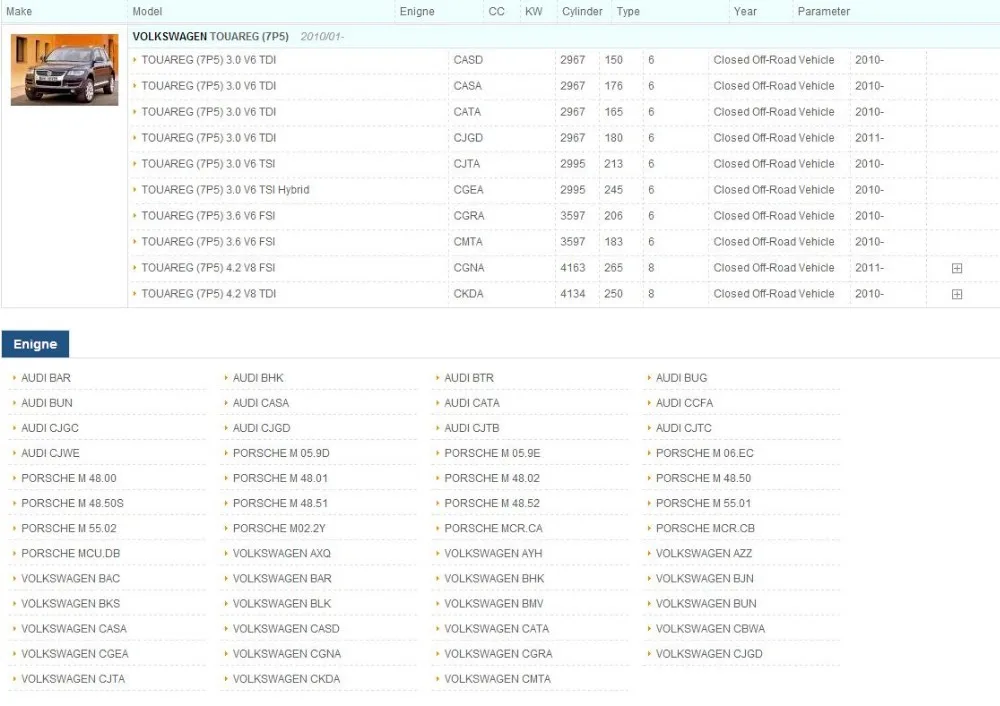
Task: Open the AUDI CJTC engine link
Action: coord(684,428)
